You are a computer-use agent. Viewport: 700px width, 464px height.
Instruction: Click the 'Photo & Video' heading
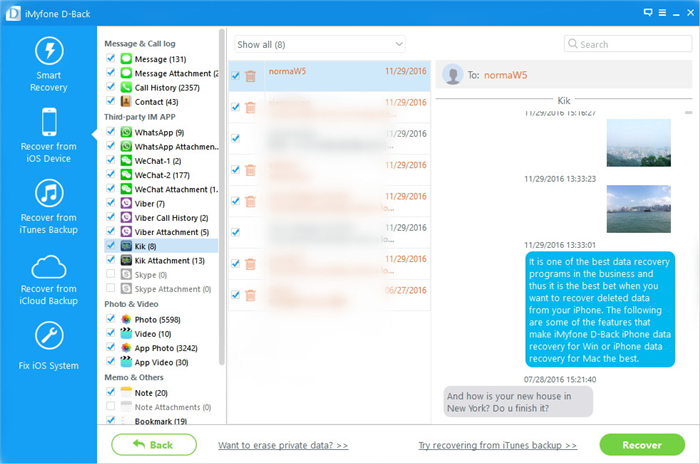pyautogui.click(x=131, y=304)
